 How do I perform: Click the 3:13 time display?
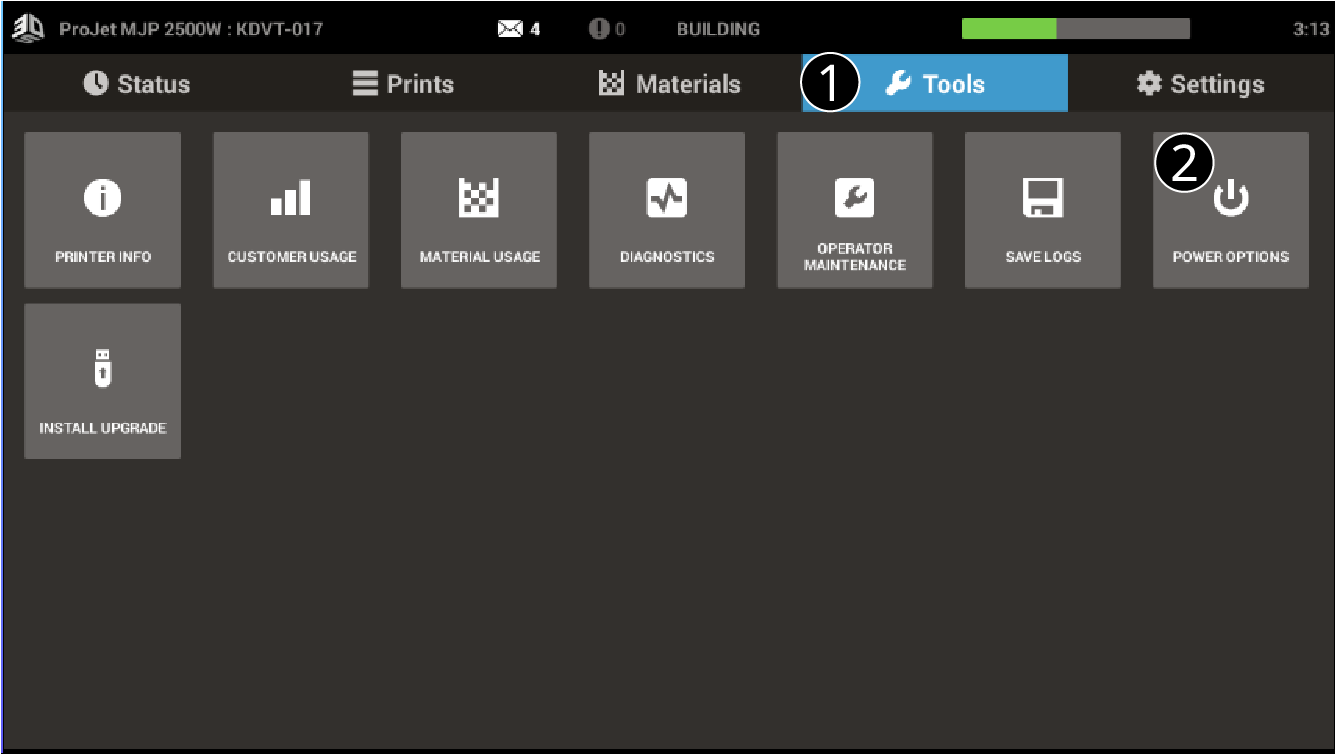(1312, 28)
